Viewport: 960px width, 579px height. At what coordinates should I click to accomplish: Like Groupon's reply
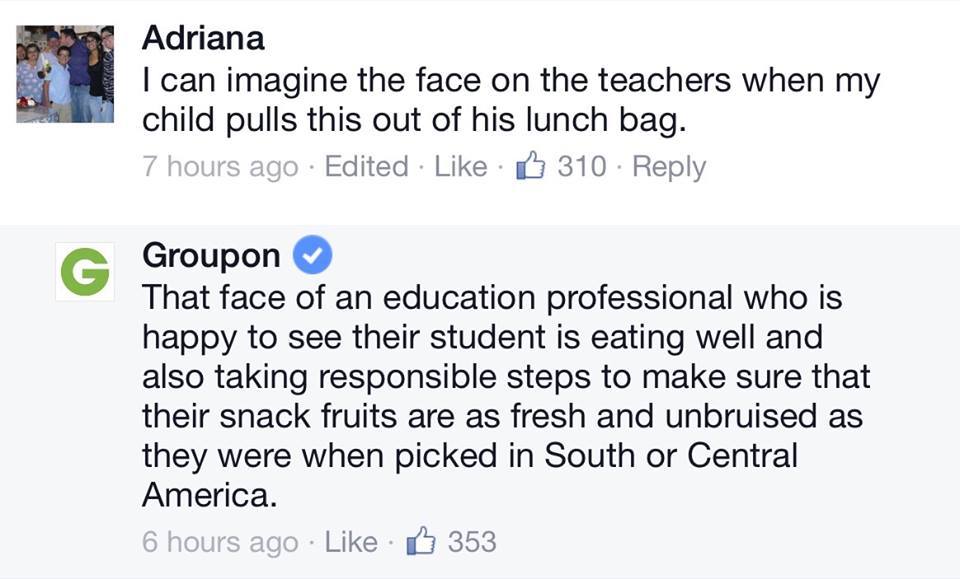click(x=351, y=542)
